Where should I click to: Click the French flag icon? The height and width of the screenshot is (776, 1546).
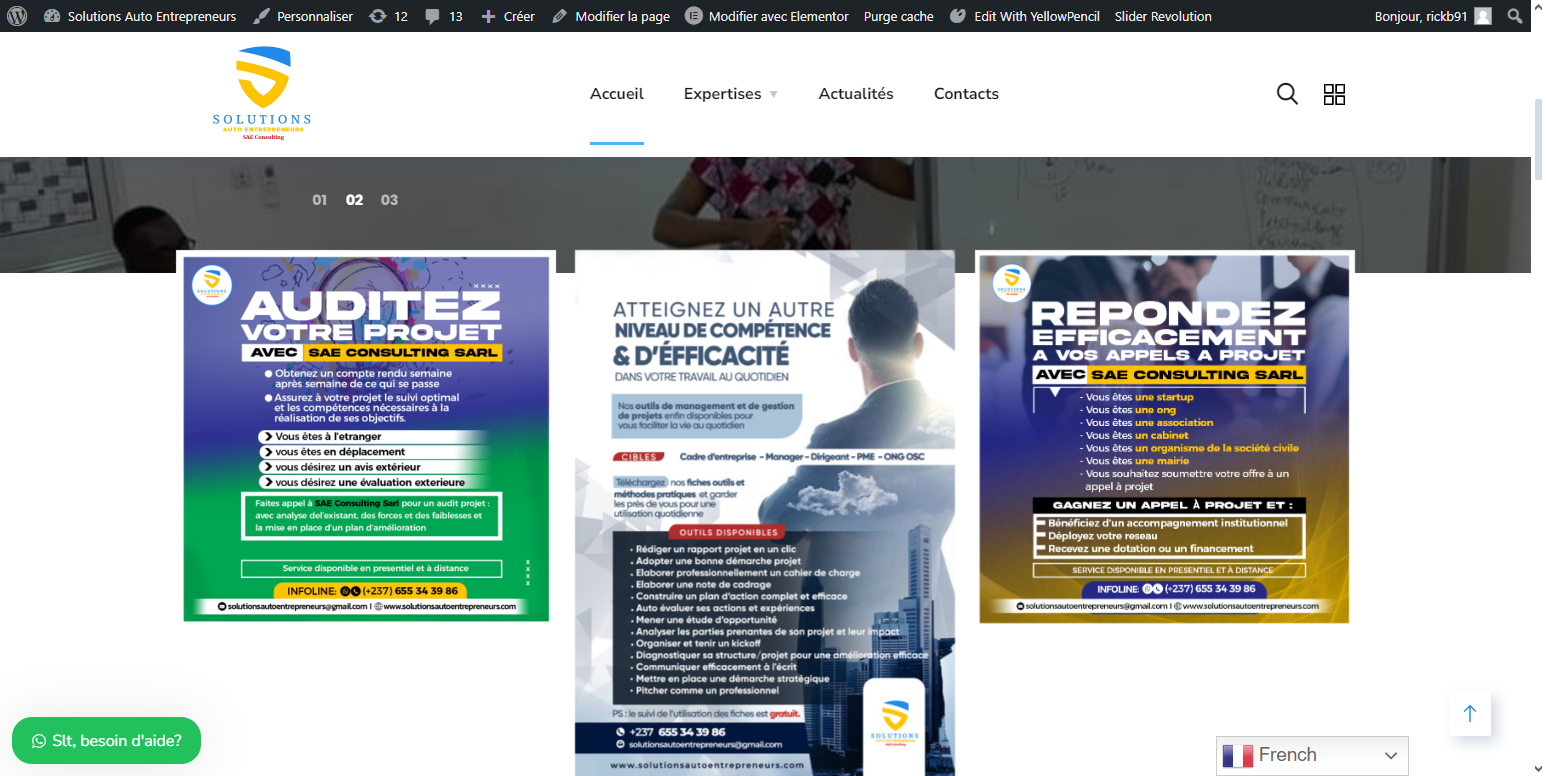(1238, 756)
